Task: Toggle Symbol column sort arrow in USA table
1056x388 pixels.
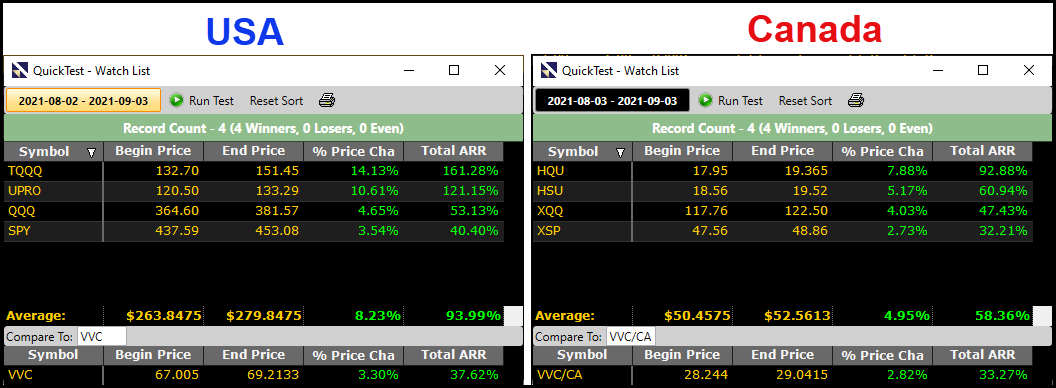Action: tap(92, 153)
